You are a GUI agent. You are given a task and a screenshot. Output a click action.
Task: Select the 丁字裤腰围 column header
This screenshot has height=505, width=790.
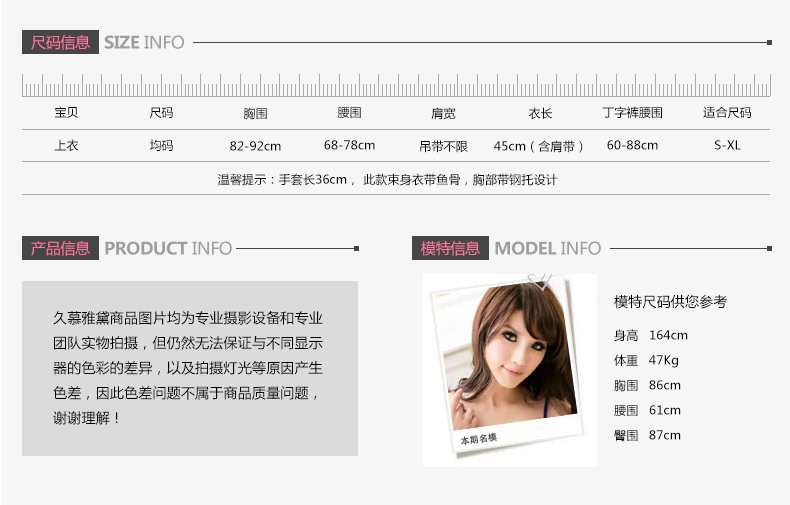[632, 113]
